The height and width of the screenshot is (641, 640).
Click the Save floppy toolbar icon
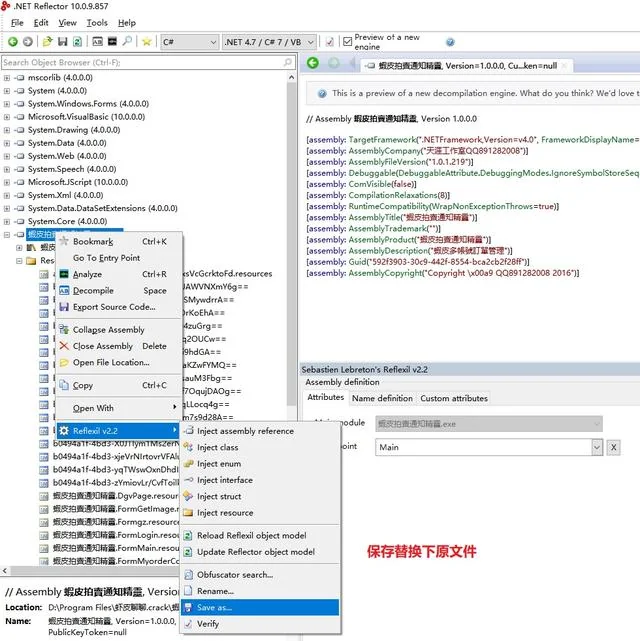tap(63, 42)
